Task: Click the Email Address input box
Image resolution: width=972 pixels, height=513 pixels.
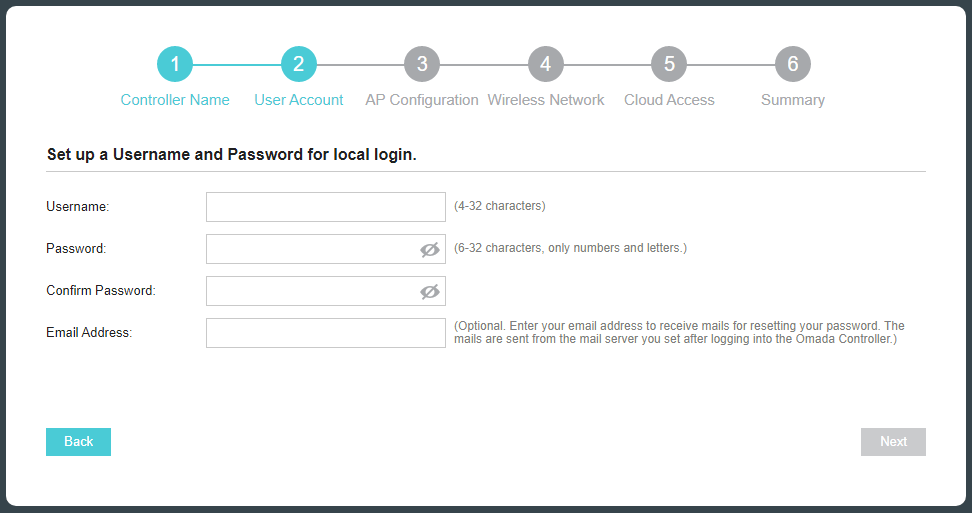Action: [x=325, y=333]
